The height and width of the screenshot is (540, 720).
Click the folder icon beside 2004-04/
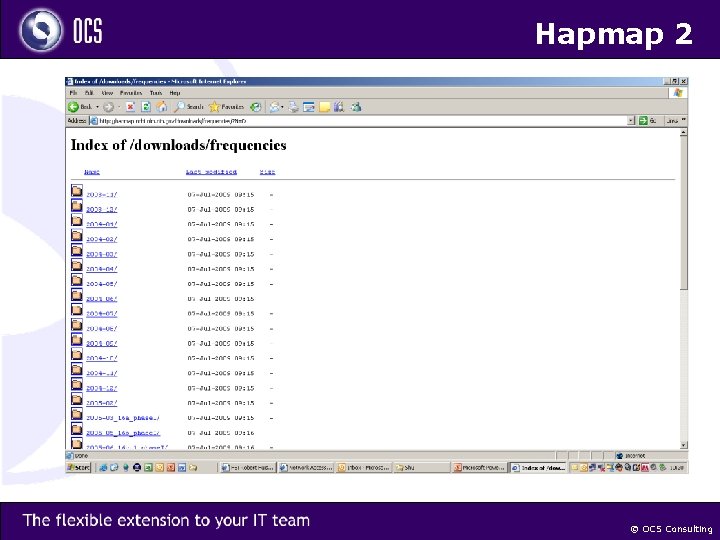77,265
